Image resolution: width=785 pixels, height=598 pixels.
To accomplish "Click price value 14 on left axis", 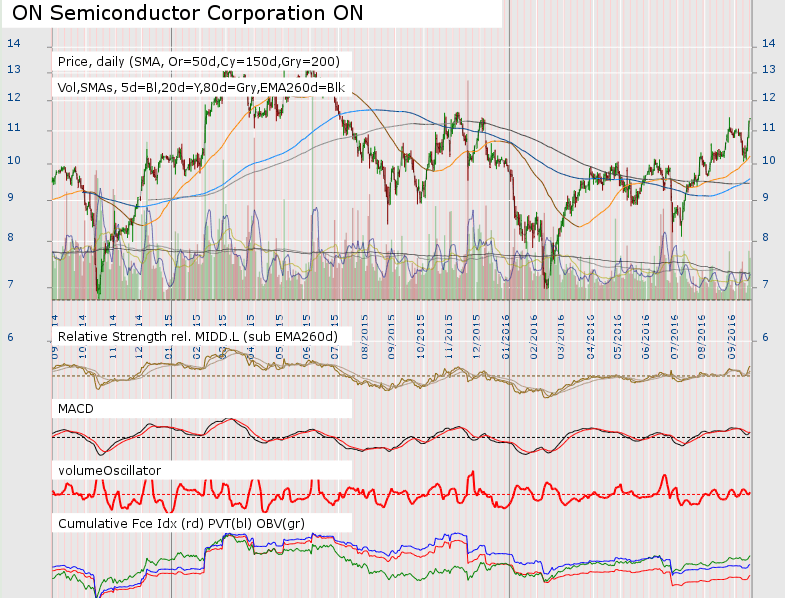I will click(14, 43).
